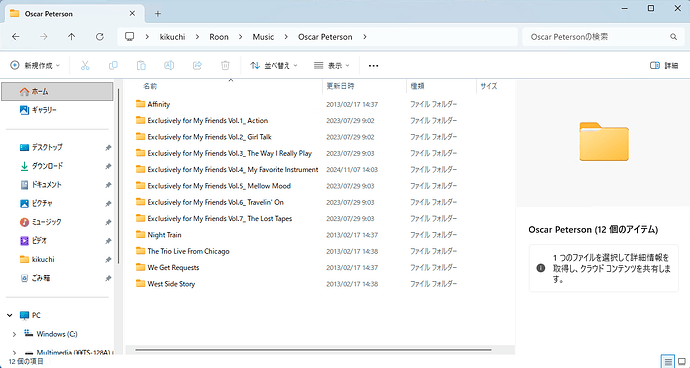This screenshot has width=690, height=368.
Task: Close the Oscar Peterson tab
Action: (132, 14)
